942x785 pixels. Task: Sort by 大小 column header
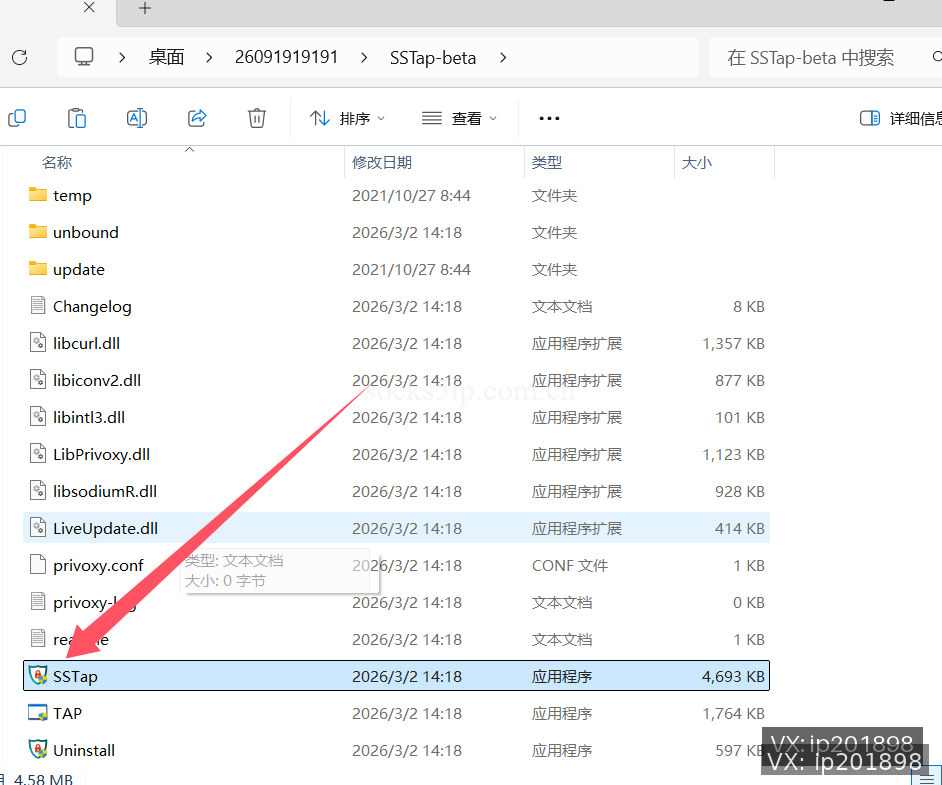[697, 162]
